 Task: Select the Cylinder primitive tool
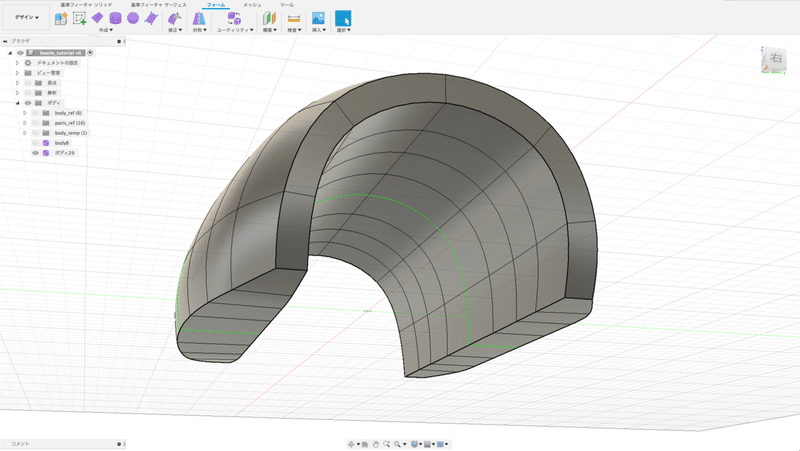click(115, 18)
